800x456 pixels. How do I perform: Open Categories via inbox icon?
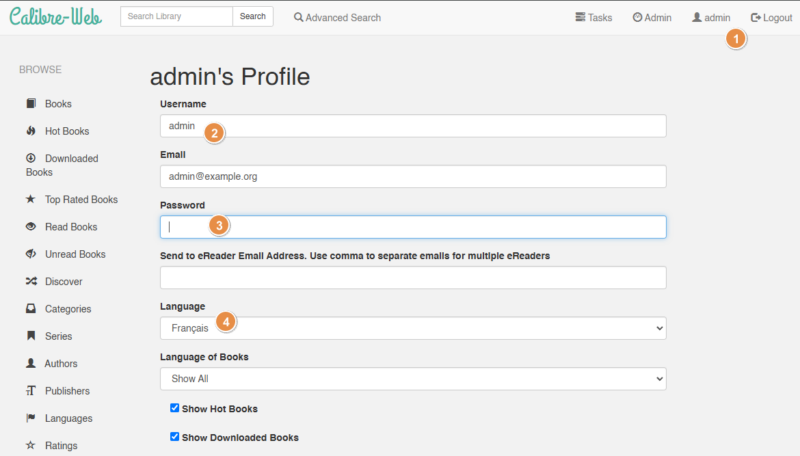pyautogui.click(x=31, y=309)
